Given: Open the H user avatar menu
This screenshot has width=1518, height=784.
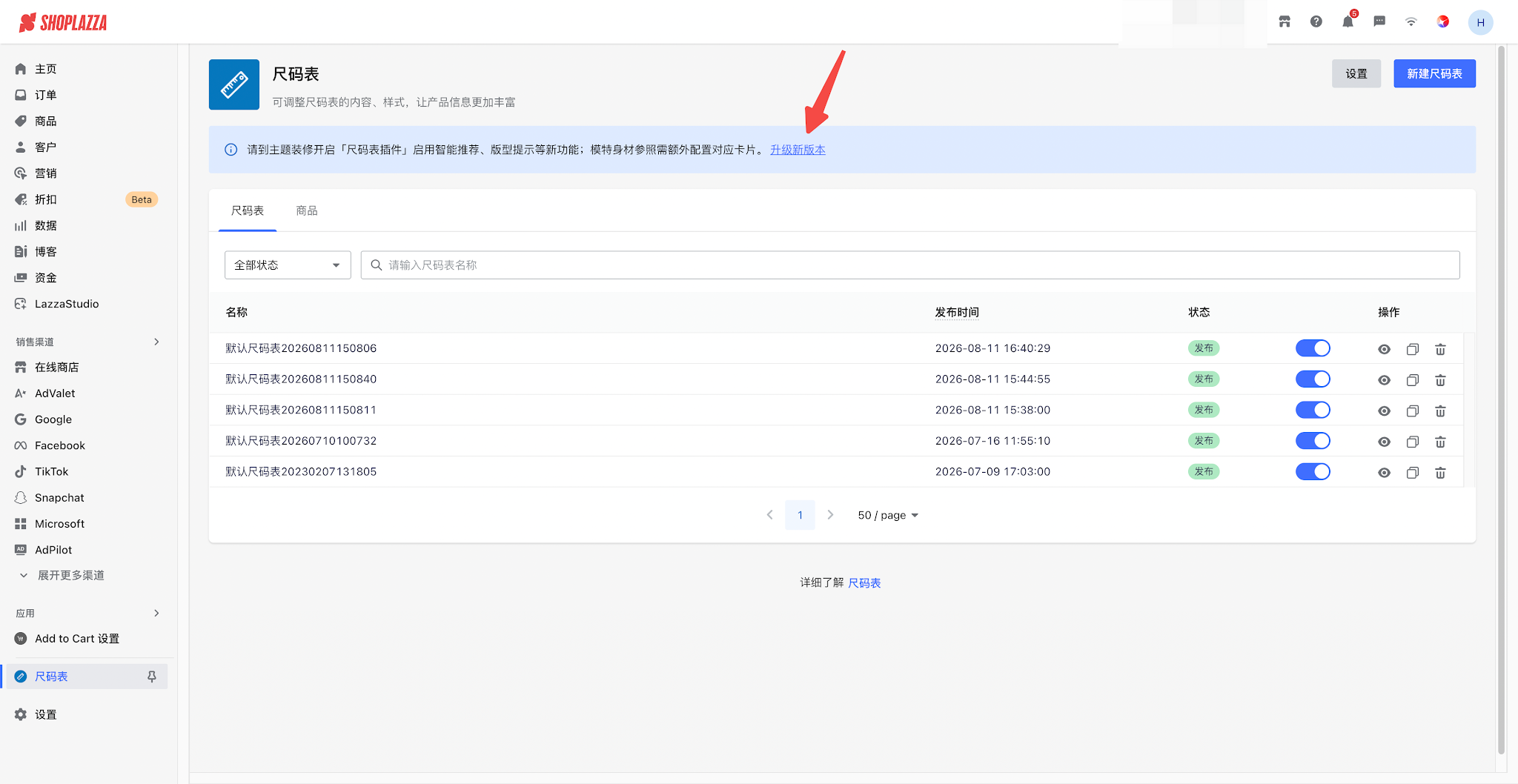Looking at the screenshot, I should point(1480,22).
